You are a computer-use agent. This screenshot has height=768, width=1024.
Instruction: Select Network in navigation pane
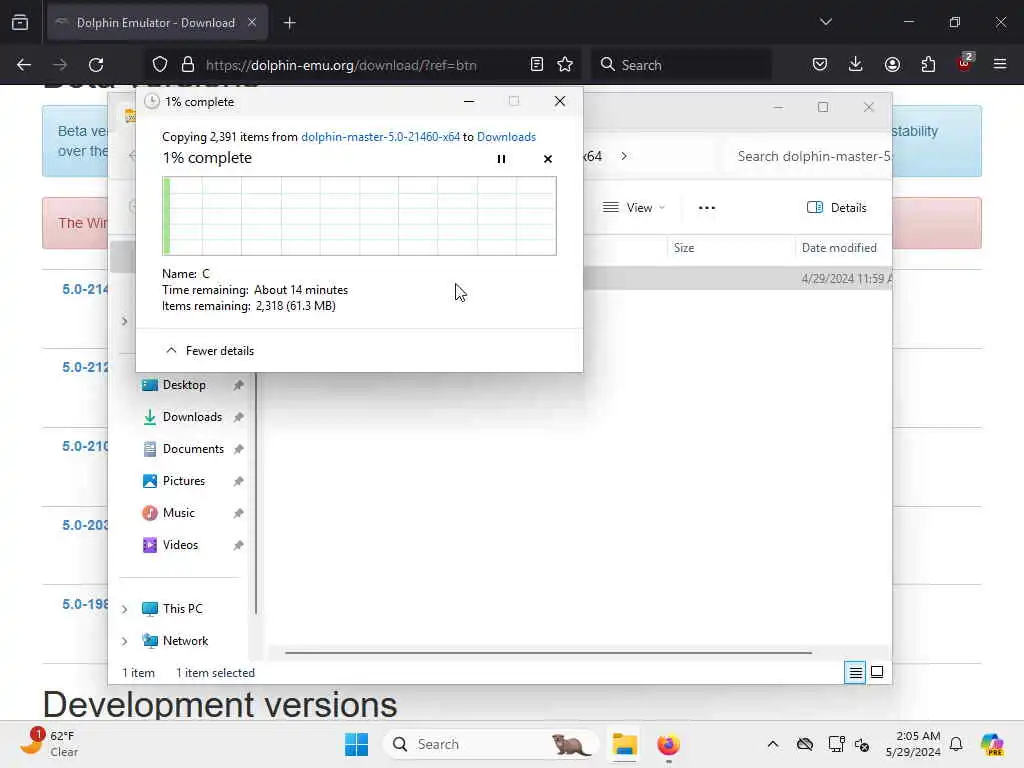(x=185, y=641)
